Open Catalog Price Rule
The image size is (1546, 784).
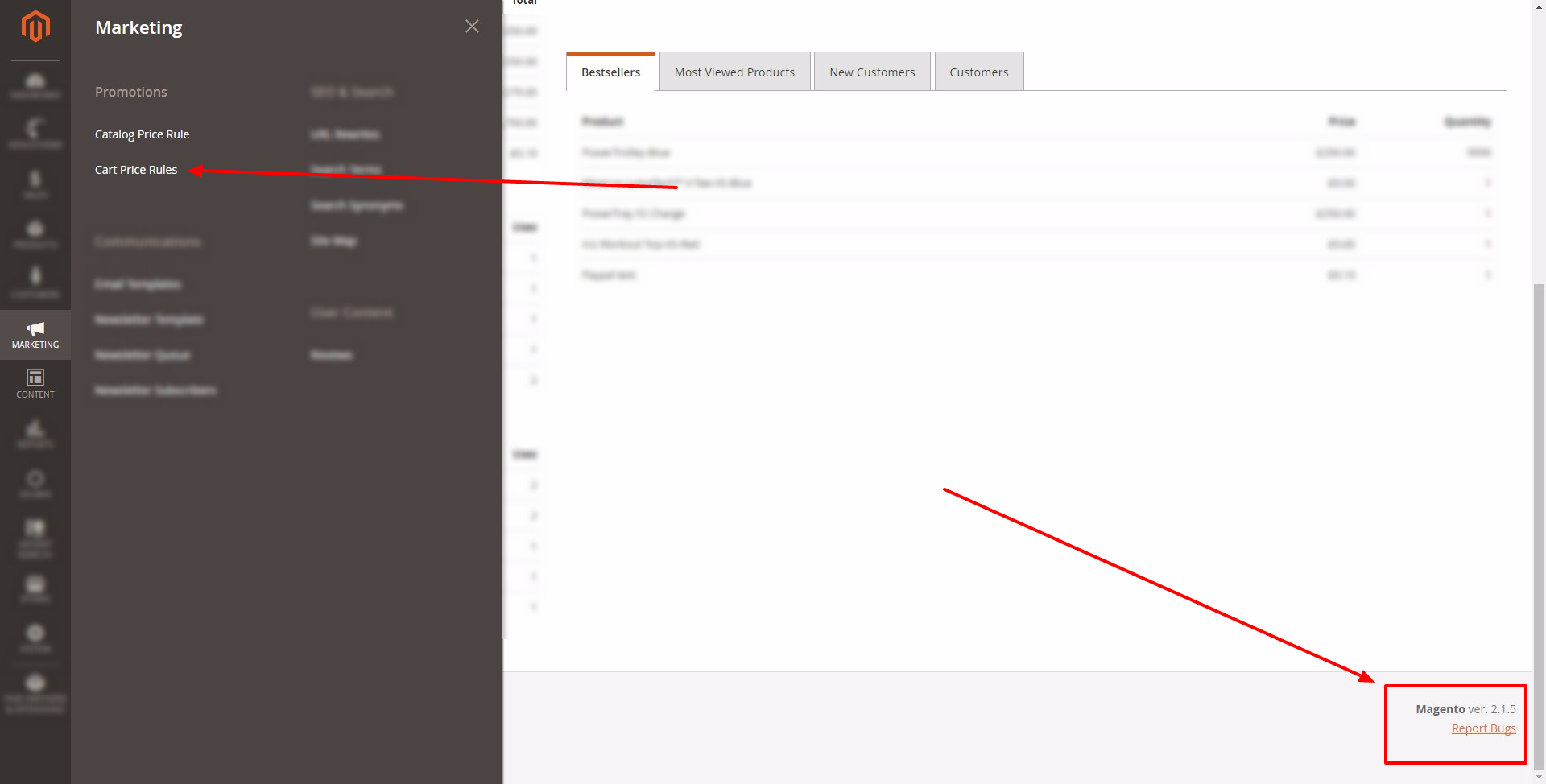click(x=142, y=134)
